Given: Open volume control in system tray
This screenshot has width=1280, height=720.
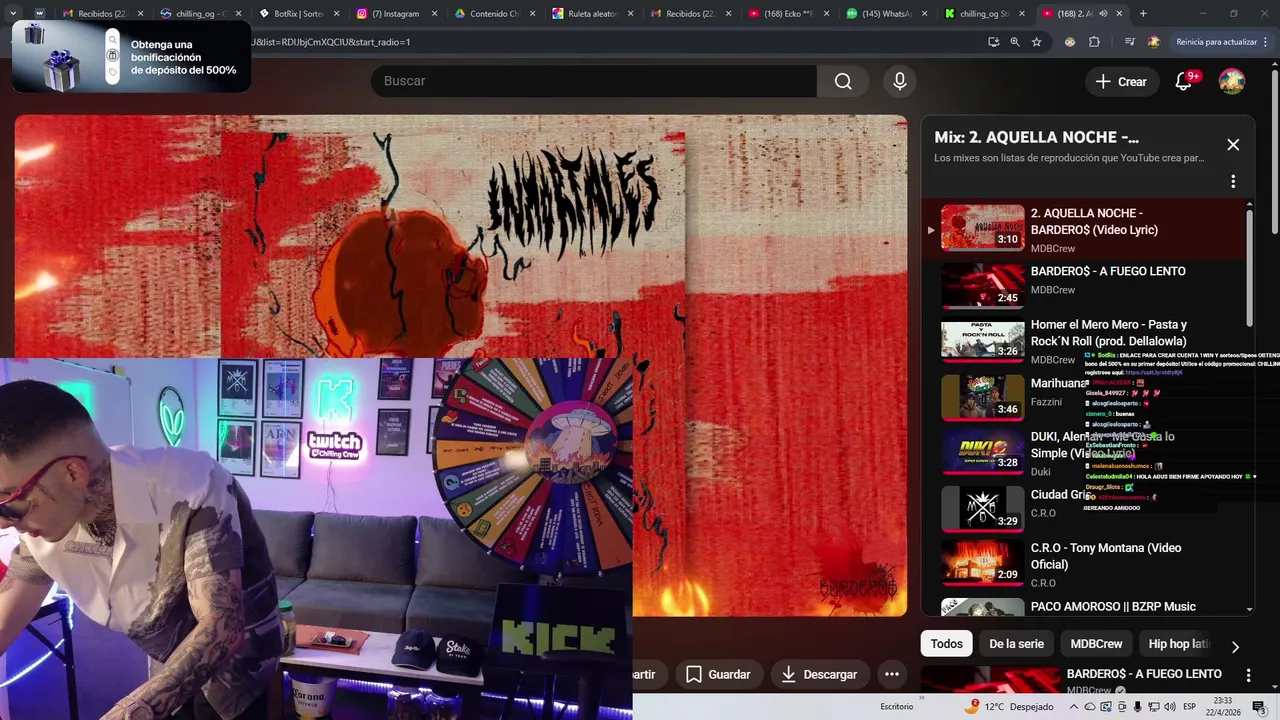Looking at the screenshot, I should point(1168,707).
